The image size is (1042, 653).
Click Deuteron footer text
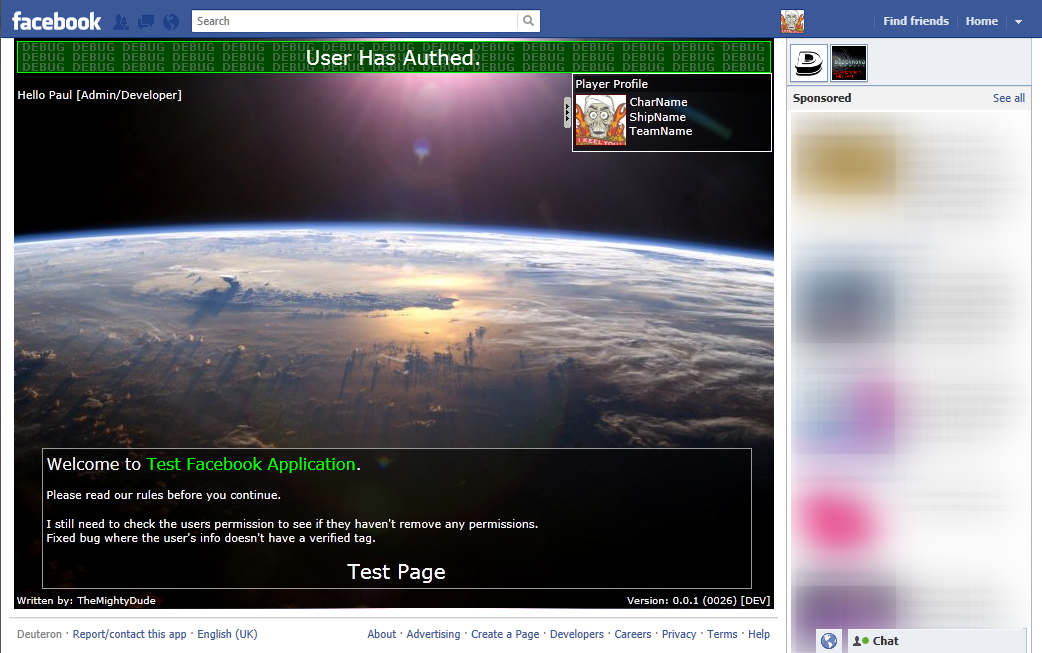(x=39, y=634)
